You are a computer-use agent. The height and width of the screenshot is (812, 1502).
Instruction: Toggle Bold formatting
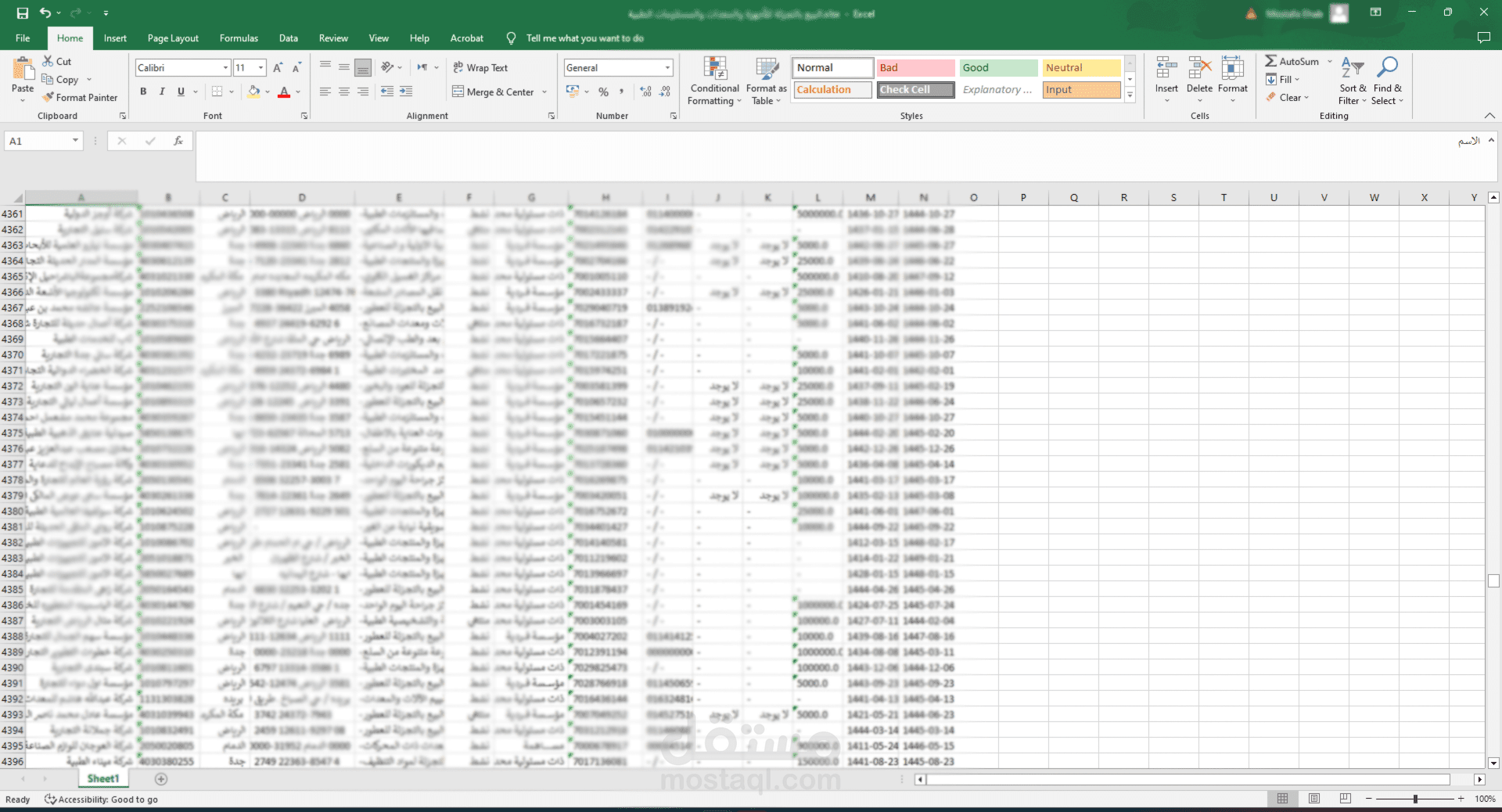tap(143, 92)
